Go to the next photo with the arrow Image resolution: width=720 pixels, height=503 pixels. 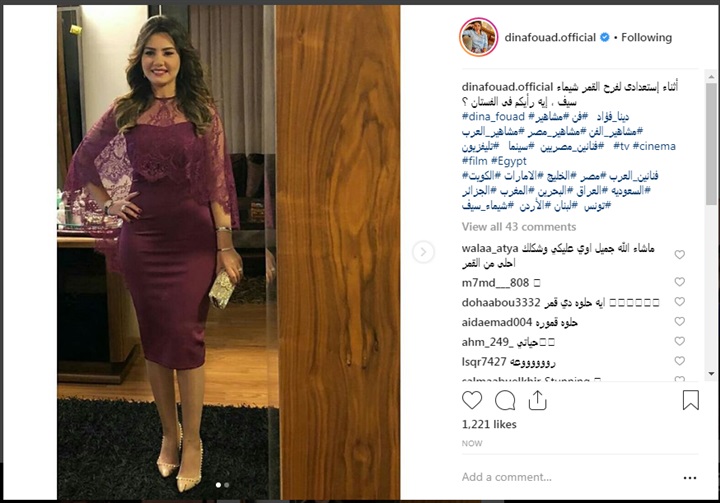(x=423, y=252)
